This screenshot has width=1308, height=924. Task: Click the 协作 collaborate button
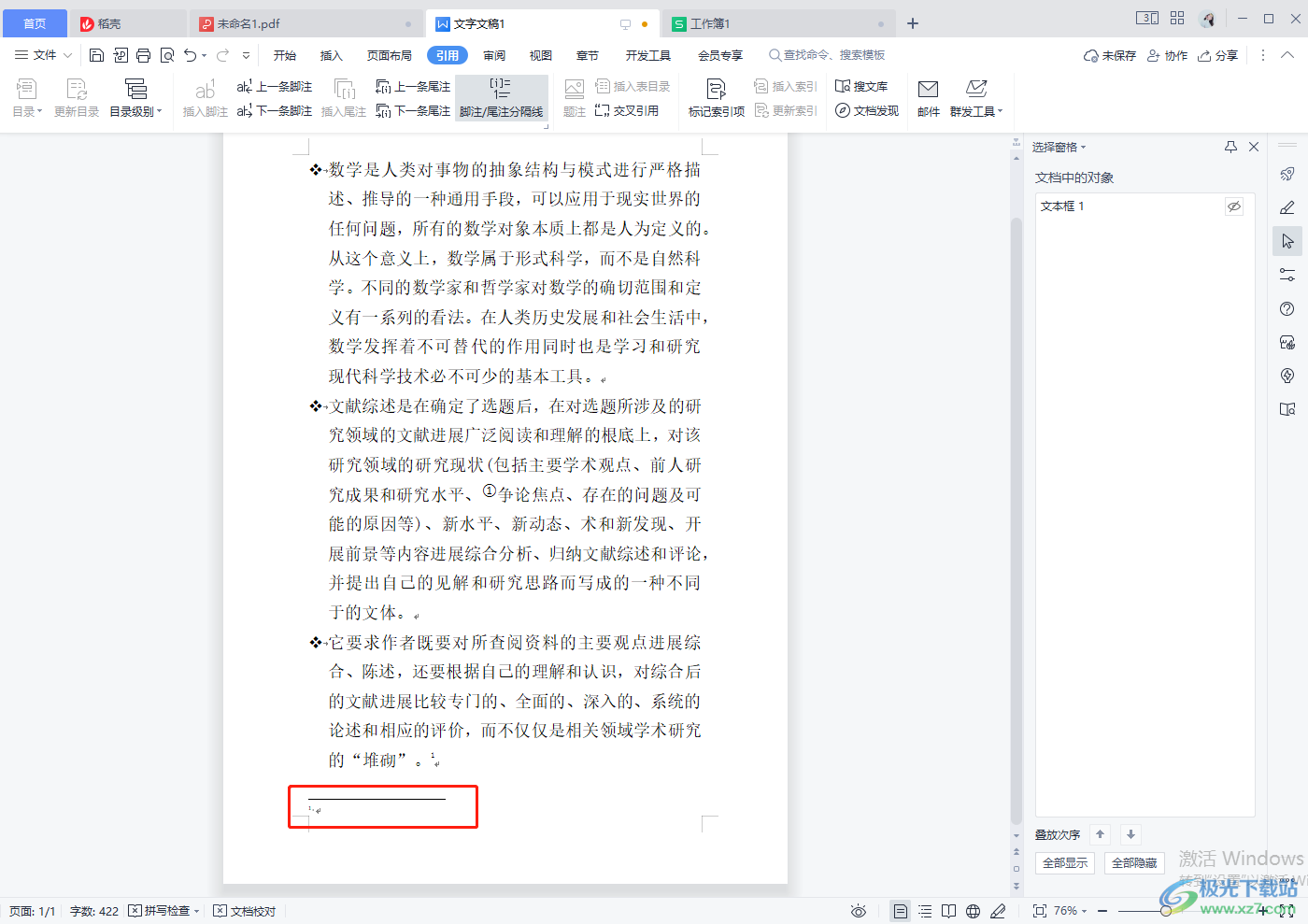(x=1167, y=55)
